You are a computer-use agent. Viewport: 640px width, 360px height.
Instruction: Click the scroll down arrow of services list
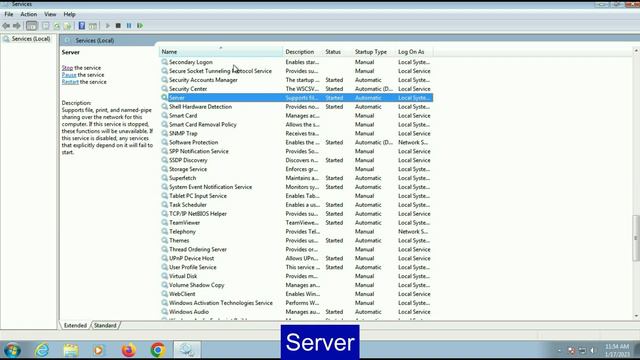pos(636,316)
